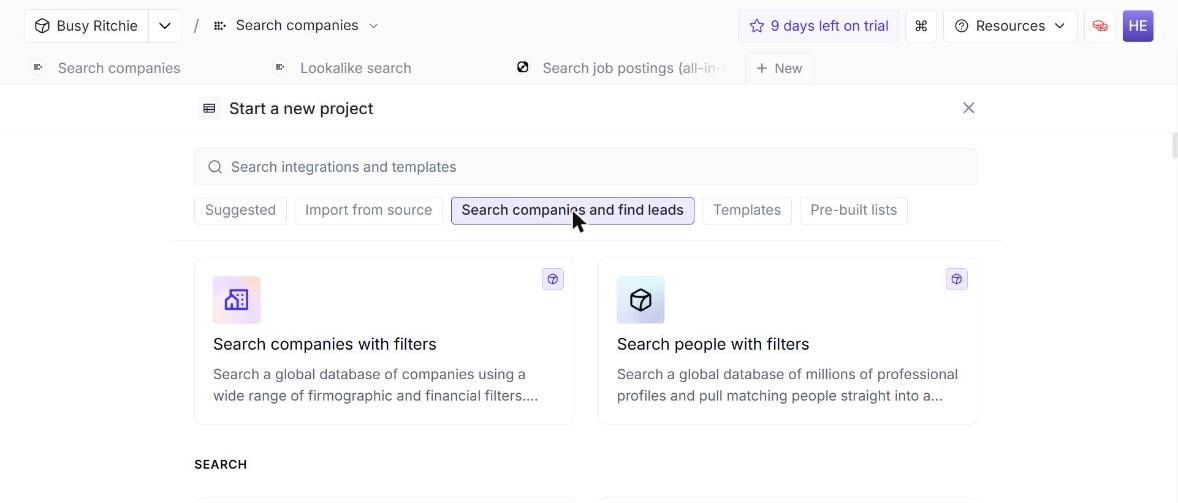Viewport: 1178px width, 503px height.
Task: Click the Resources help circle icon
Action: [962, 26]
